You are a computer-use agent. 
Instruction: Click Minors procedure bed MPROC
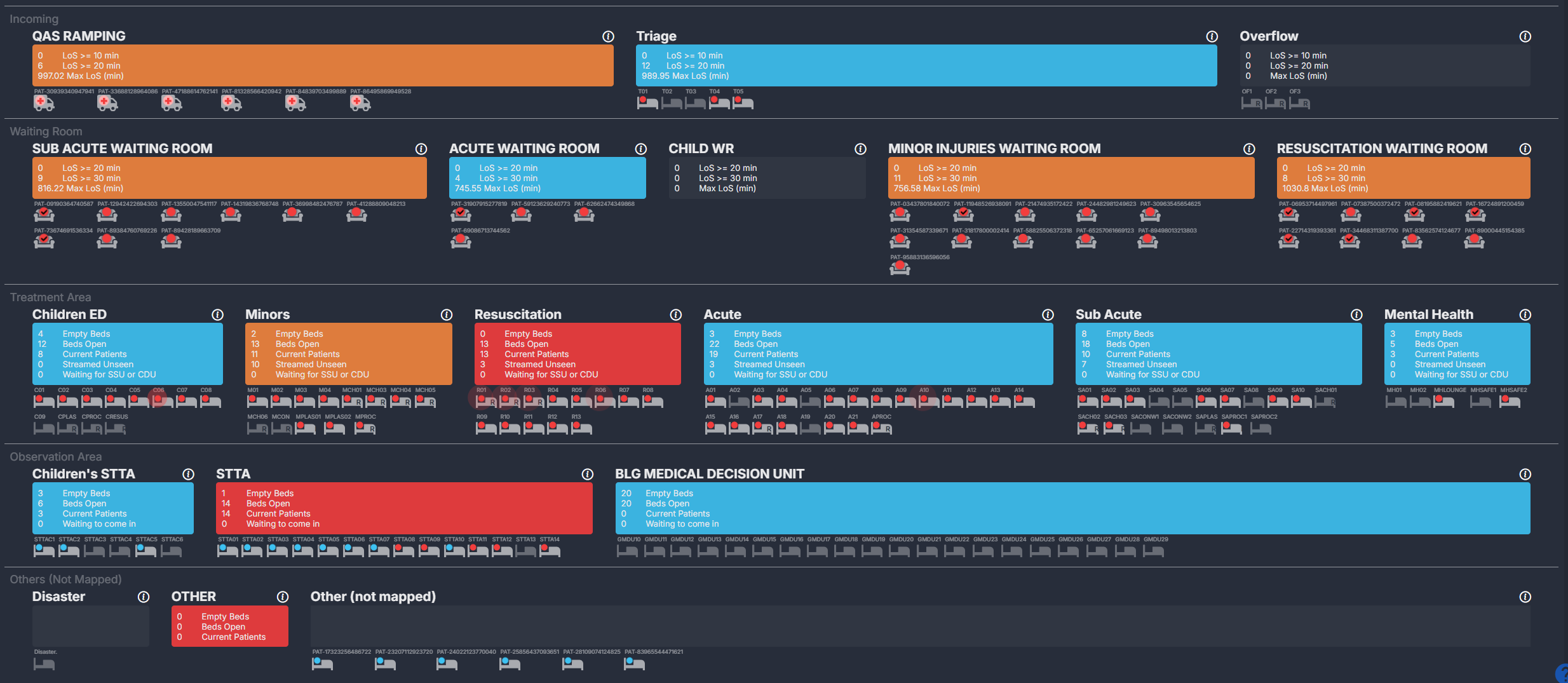tap(365, 428)
